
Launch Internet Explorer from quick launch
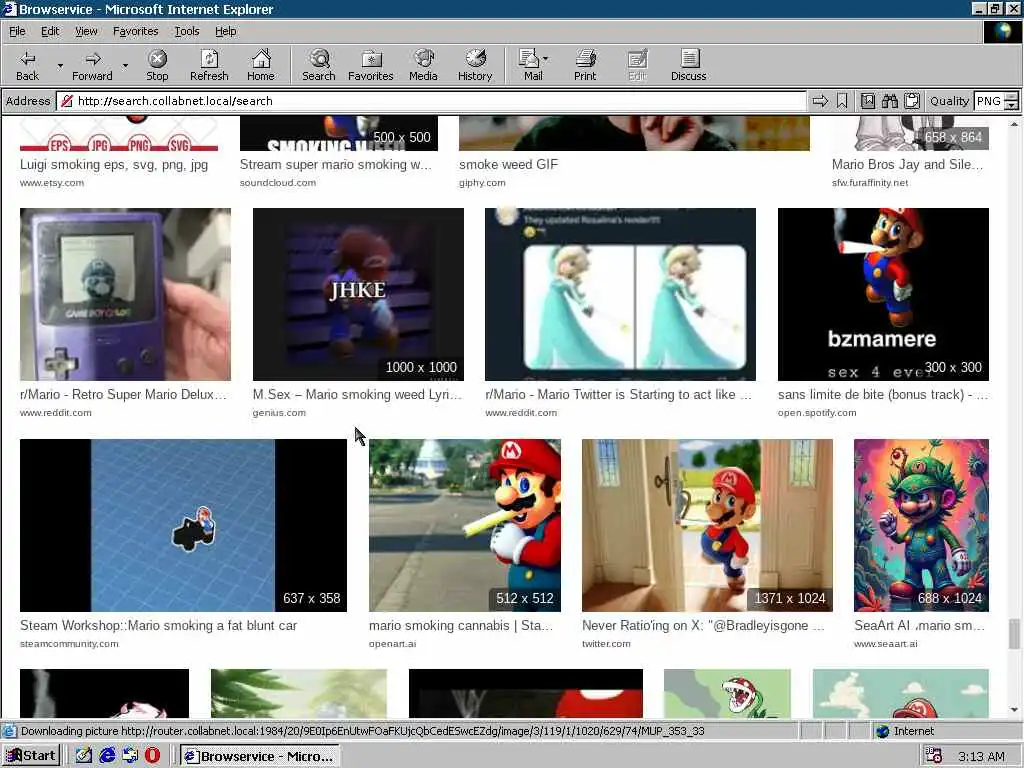(107, 756)
